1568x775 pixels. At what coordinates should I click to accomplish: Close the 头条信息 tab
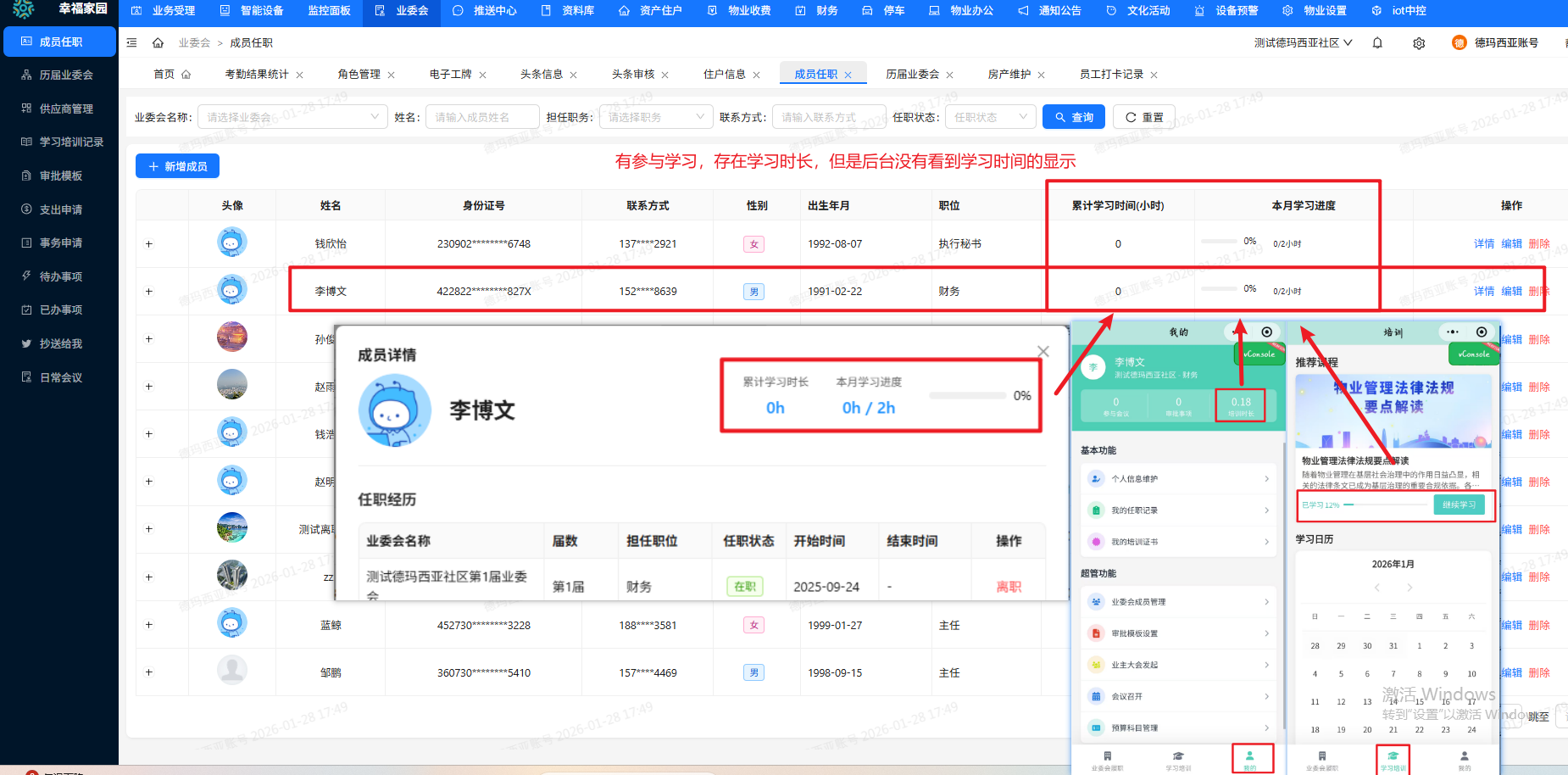point(574,75)
